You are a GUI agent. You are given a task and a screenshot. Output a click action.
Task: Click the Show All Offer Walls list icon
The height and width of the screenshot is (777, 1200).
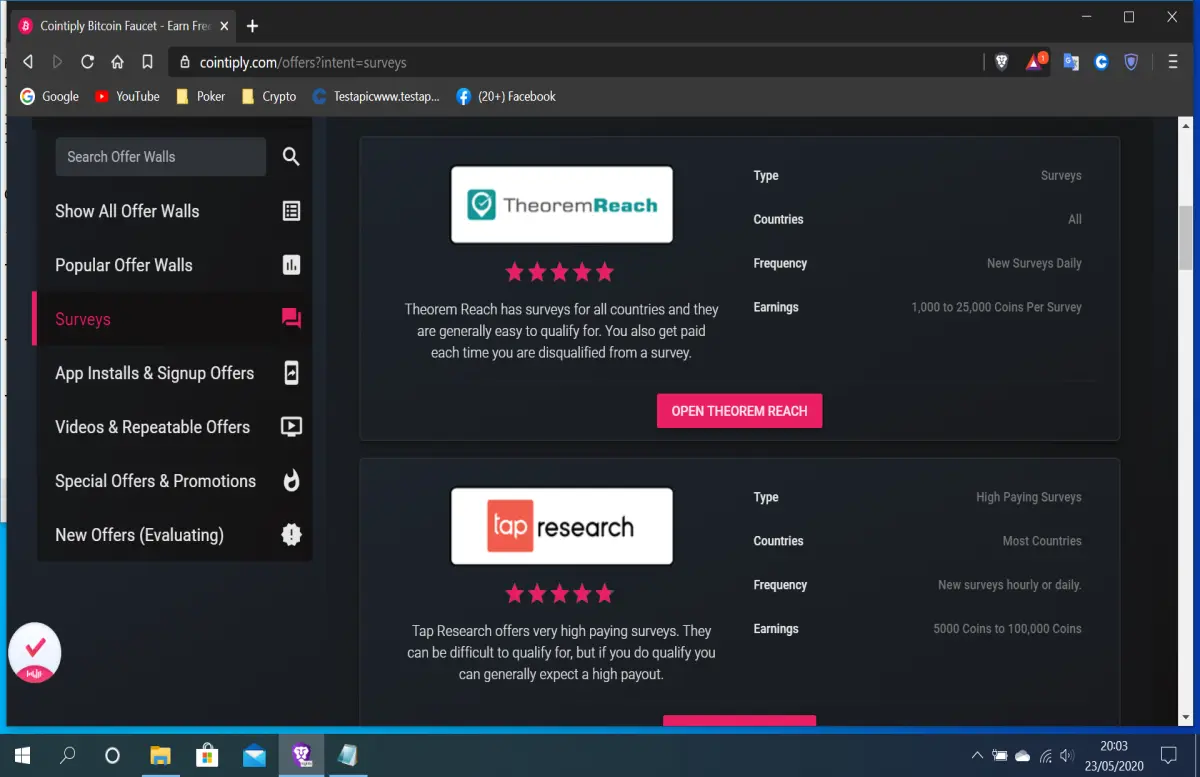(x=291, y=211)
